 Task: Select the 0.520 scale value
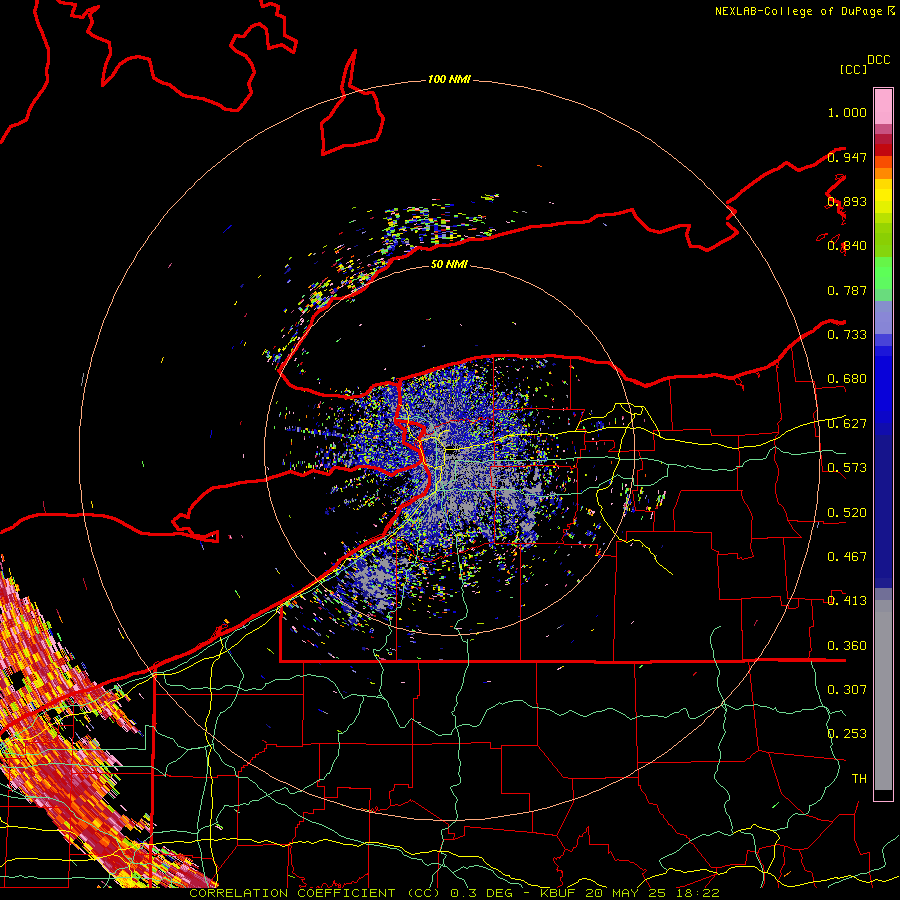(x=847, y=513)
